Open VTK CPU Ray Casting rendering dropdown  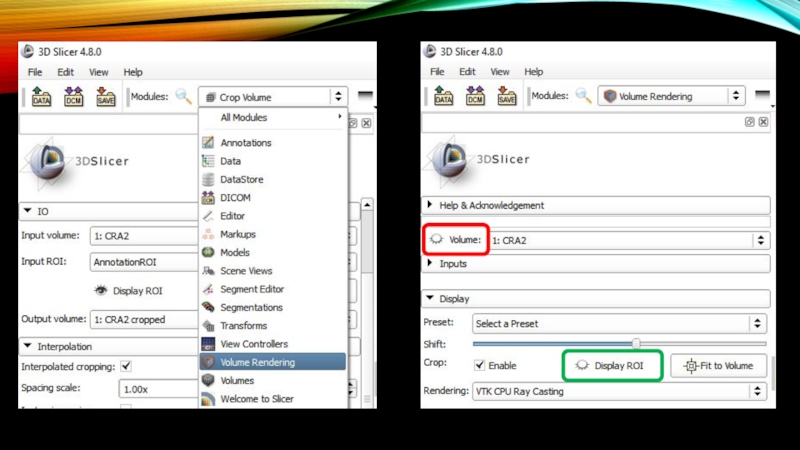(x=619, y=391)
